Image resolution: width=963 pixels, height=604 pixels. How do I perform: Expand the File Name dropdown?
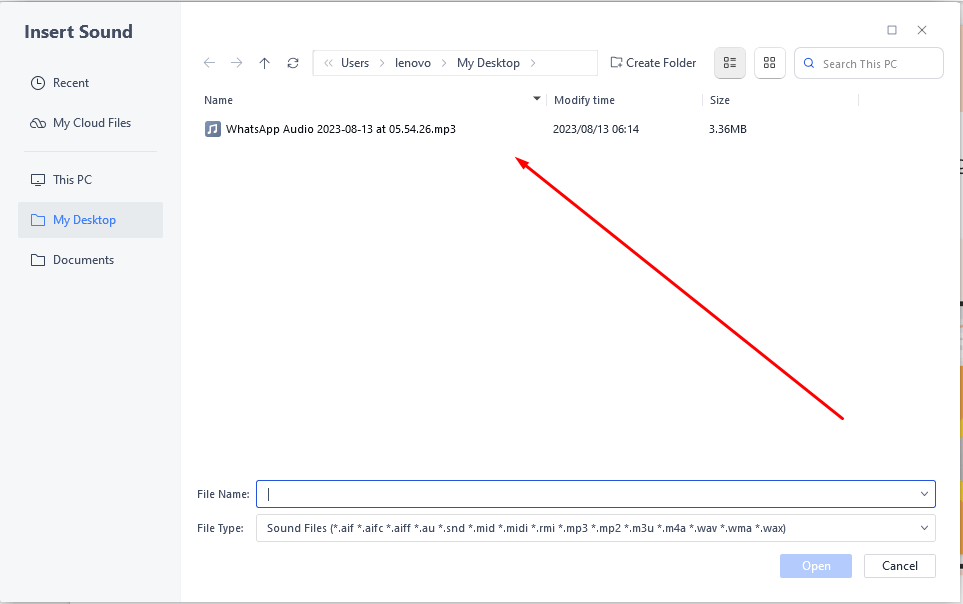pos(924,493)
